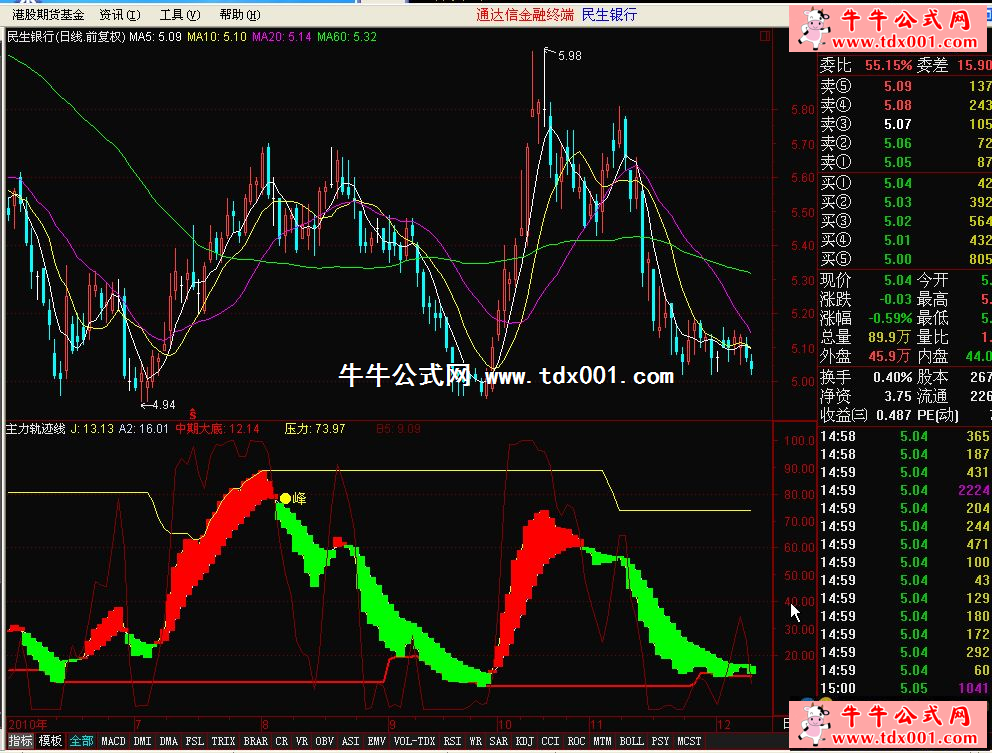Switch to the DMI indicator
The width and height of the screenshot is (992, 753).
[x=142, y=740]
